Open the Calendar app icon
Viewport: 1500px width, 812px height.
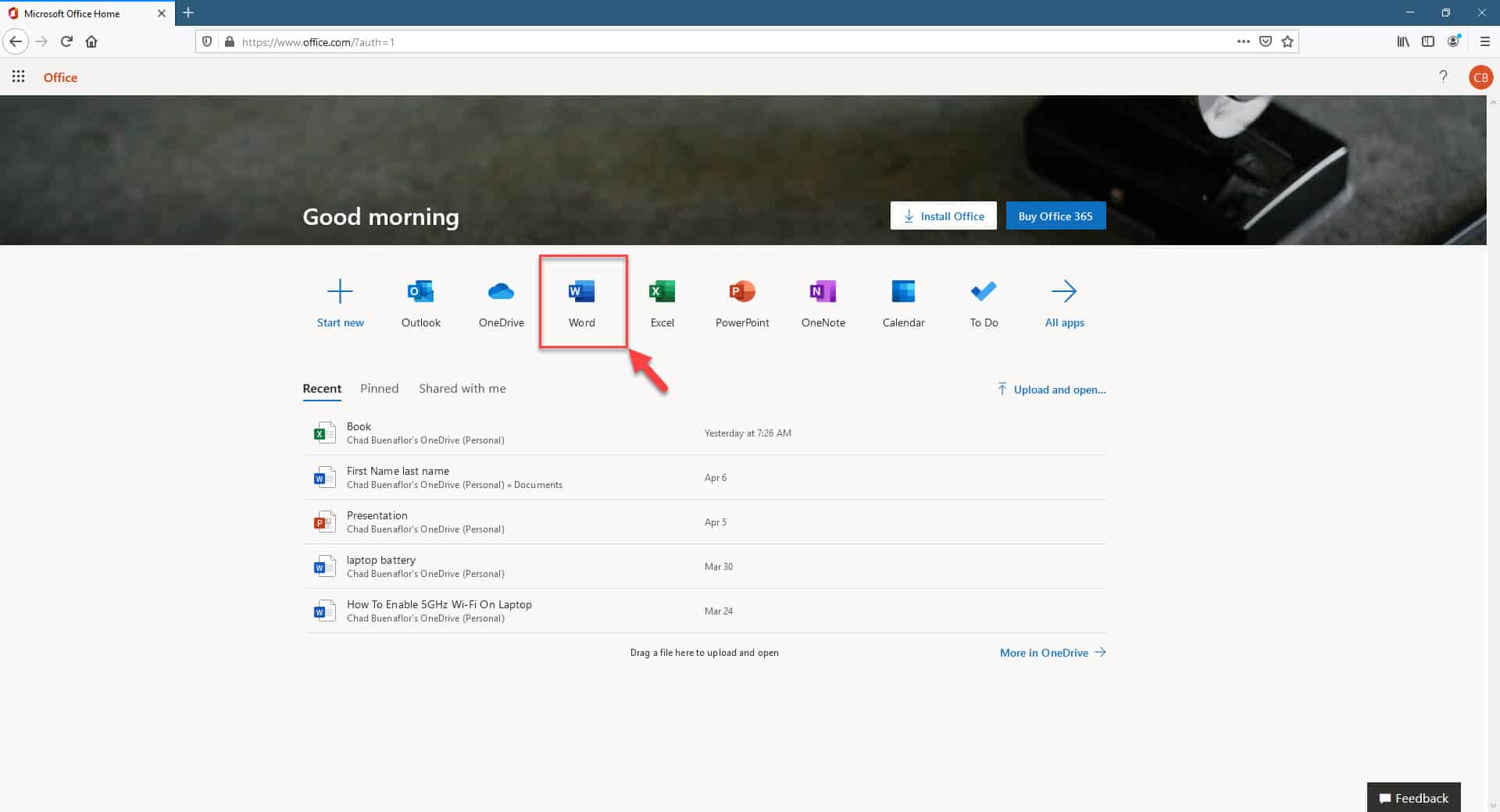tap(903, 291)
